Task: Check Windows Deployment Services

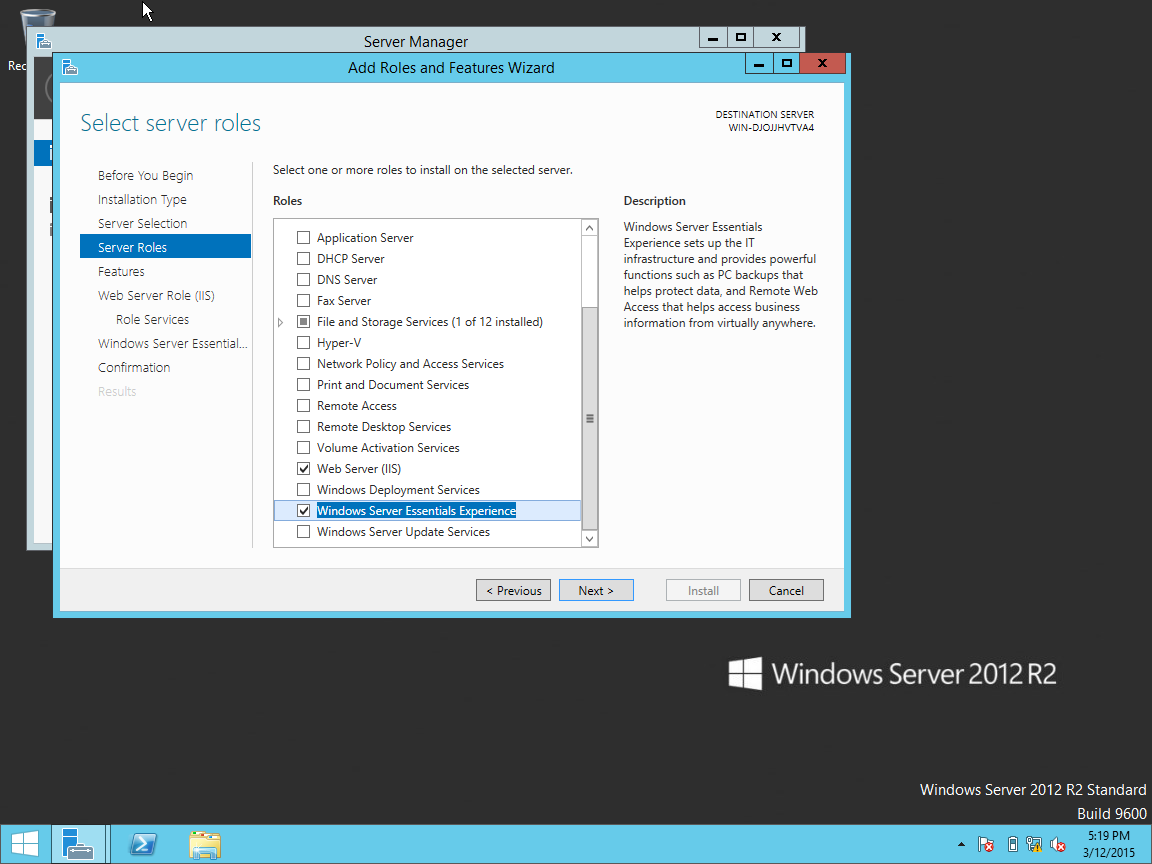Action: (303, 489)
